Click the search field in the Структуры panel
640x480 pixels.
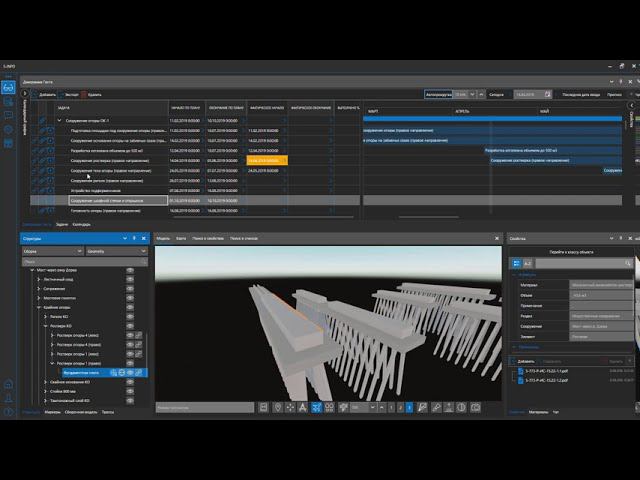84,262
